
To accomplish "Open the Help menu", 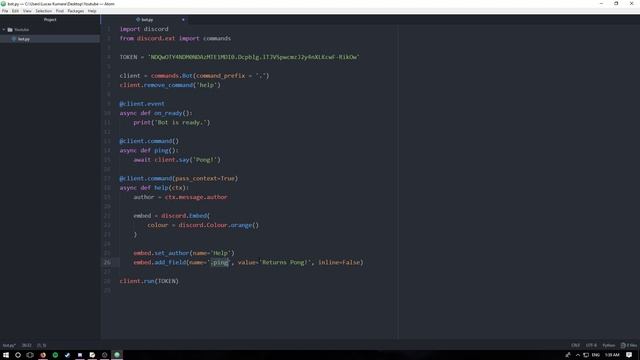I will [x=92, y=11].
